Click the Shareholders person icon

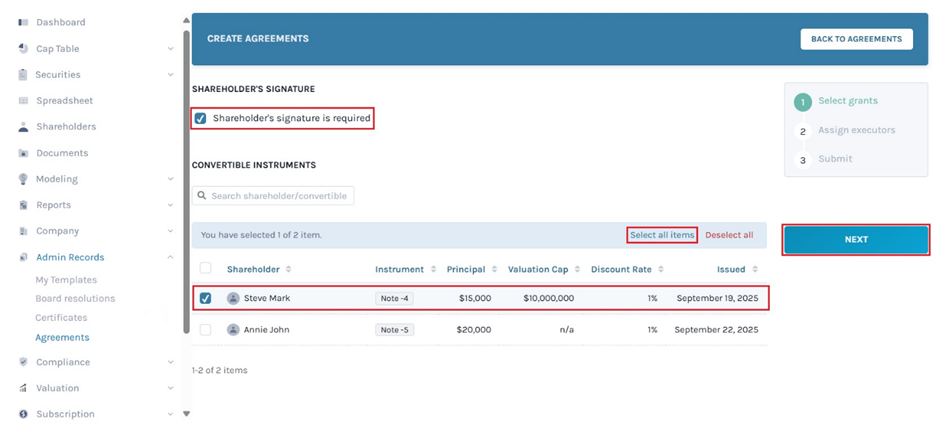23,127
